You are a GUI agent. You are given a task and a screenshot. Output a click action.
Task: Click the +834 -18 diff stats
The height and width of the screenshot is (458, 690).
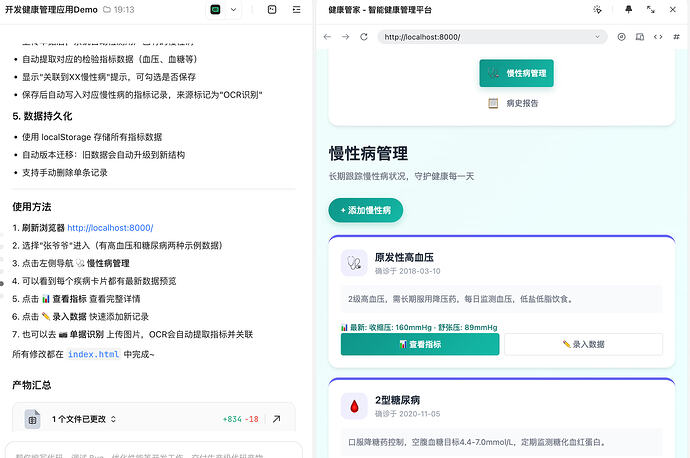click(241, 419)
